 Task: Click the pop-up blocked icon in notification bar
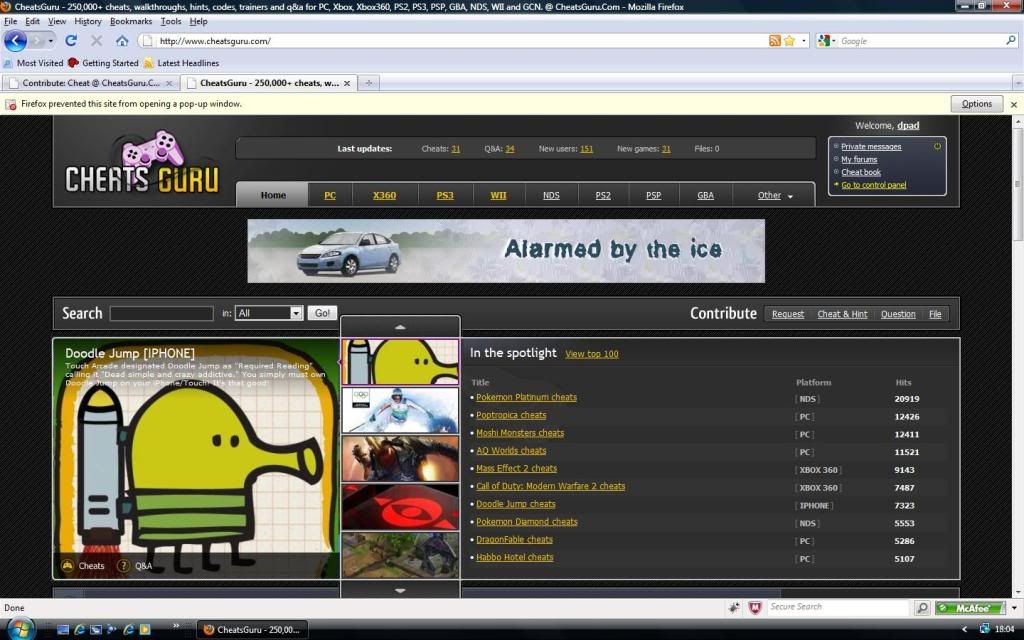[x=10, y=104]
